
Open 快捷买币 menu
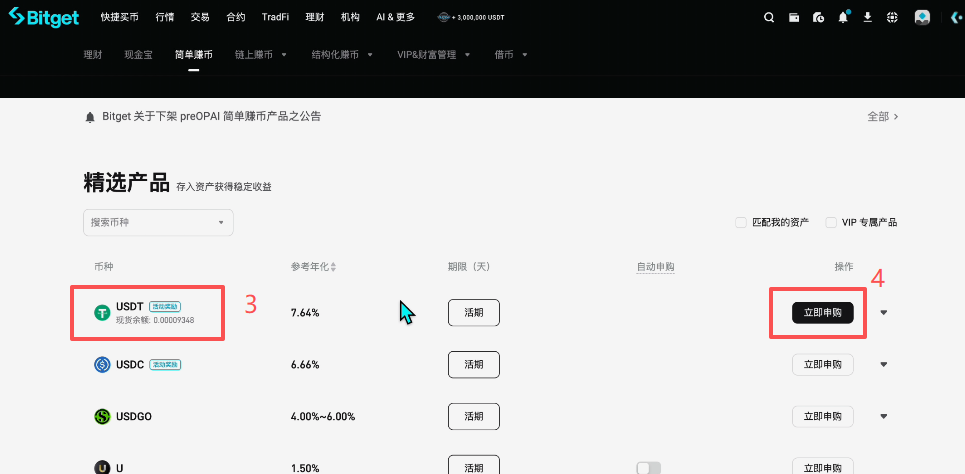[119, 17]
